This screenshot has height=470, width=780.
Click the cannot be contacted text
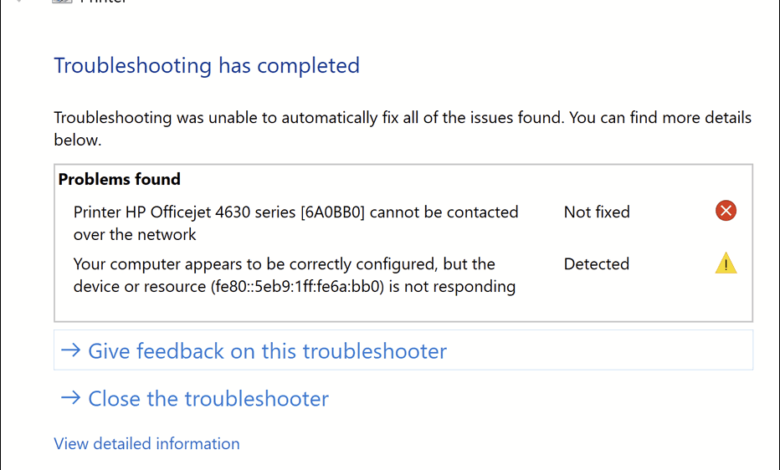pos(457,212)
